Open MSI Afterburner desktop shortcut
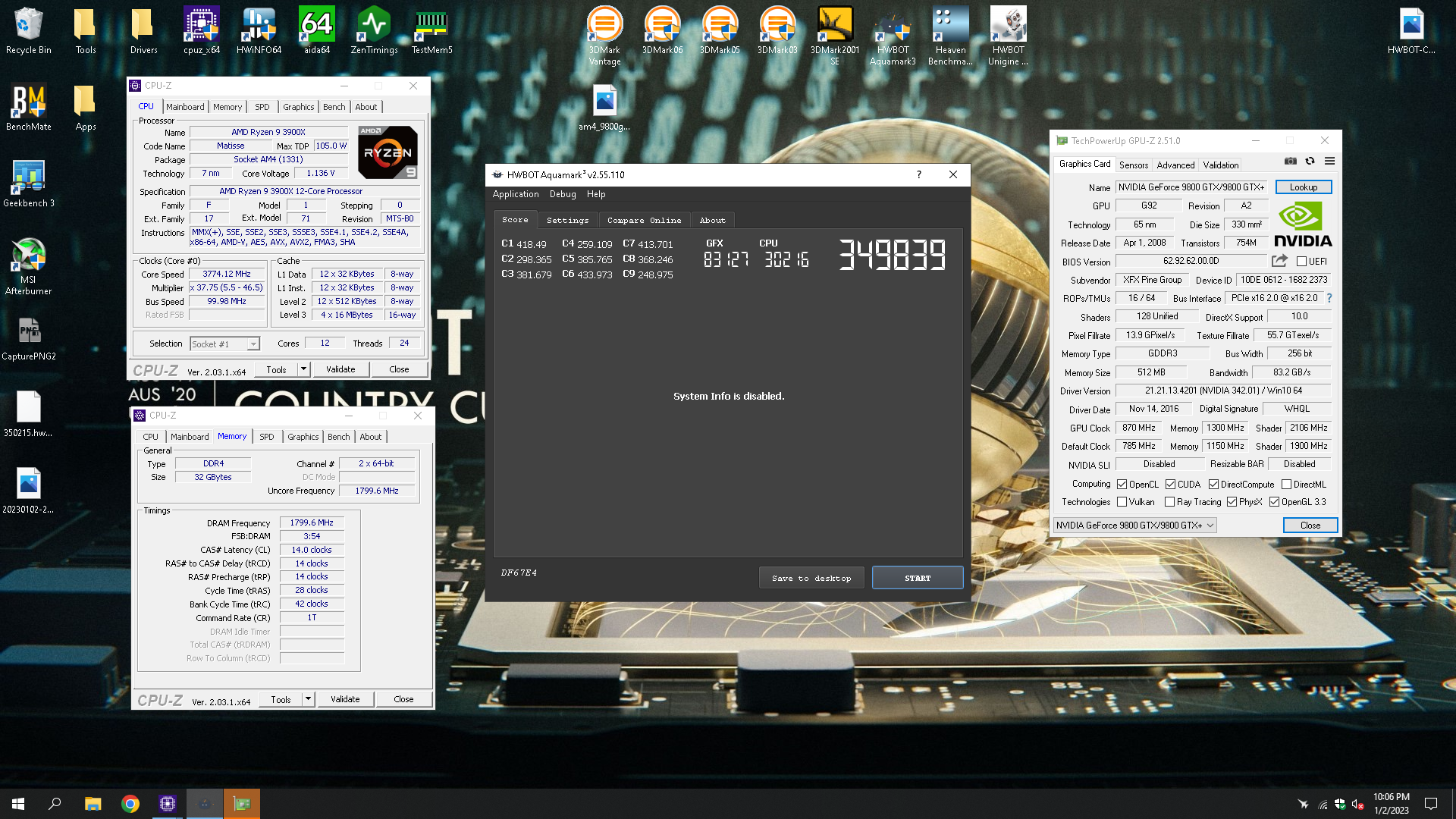Screen dimensions: 1456x819 (x=29, y=265)
